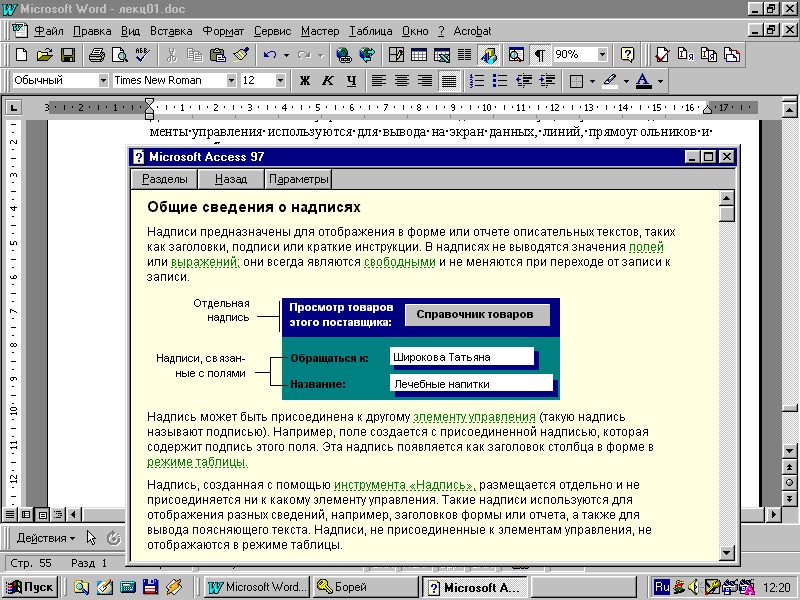Copy selection with the copy icon
The width and height of the screenshot is (800, 600).
tap(194, 55)
